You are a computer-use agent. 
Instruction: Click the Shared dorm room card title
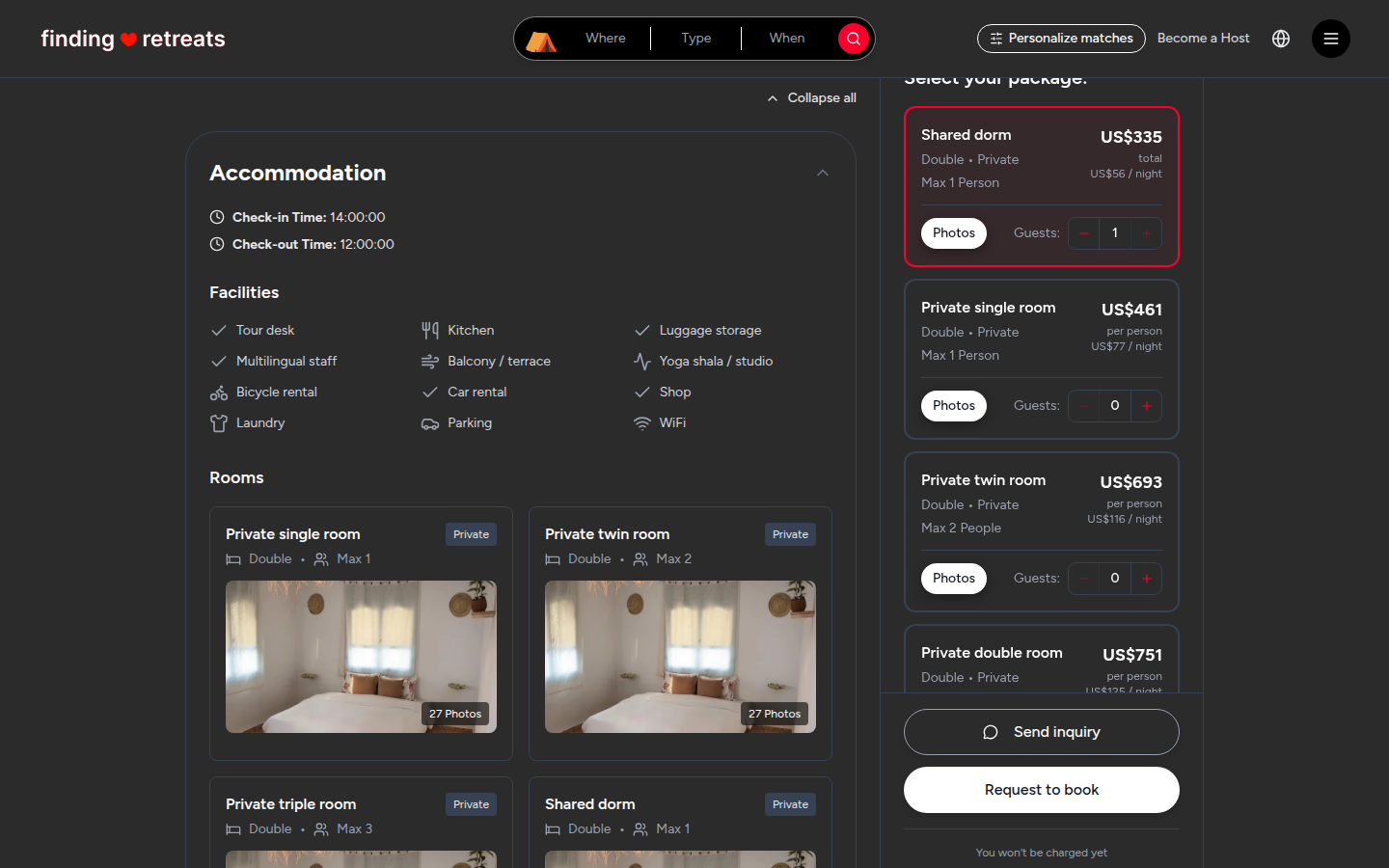click(x=590, y=804)
